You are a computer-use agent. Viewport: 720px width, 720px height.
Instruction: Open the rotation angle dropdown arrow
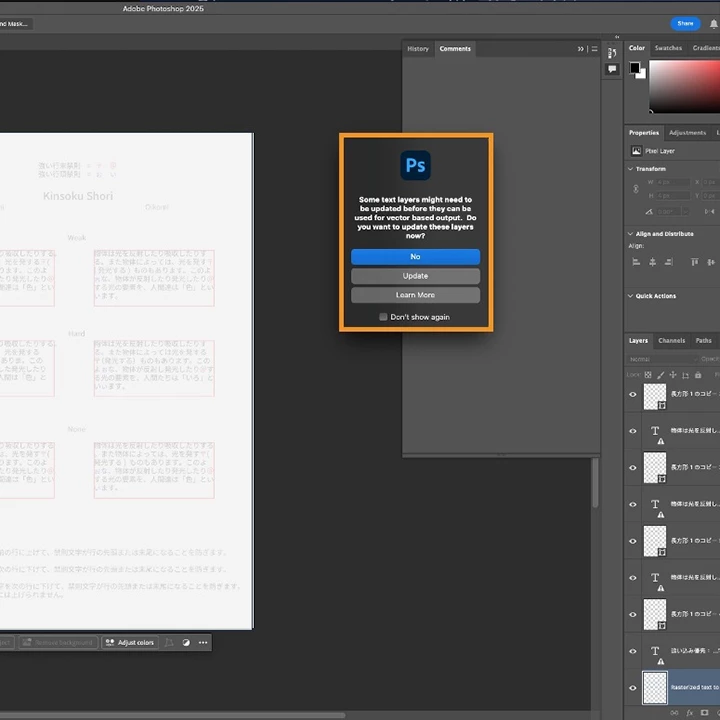(x=686, y=212)
